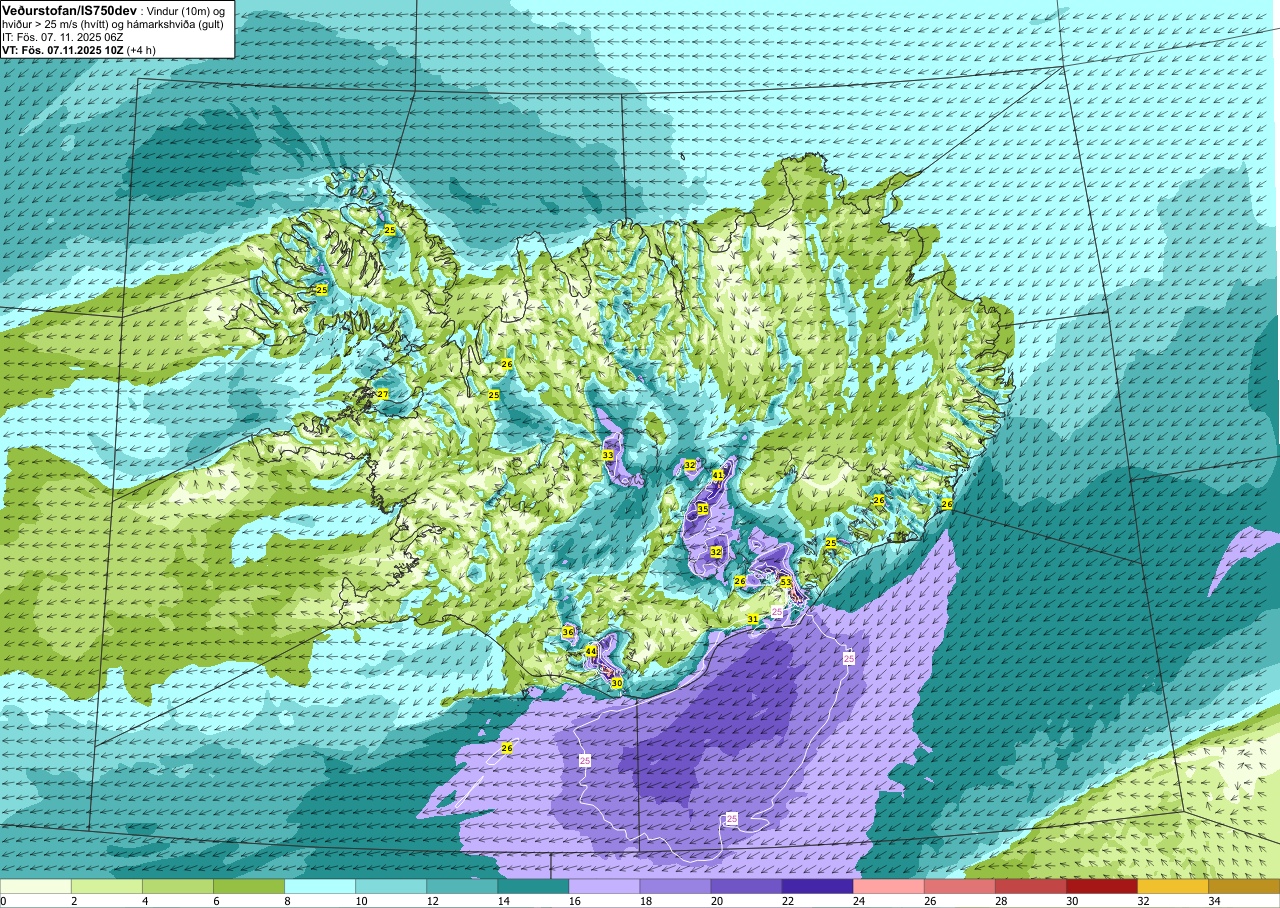Click the color scale tick label '6'
Screen dimensions: 1280x908
[215, 901]
